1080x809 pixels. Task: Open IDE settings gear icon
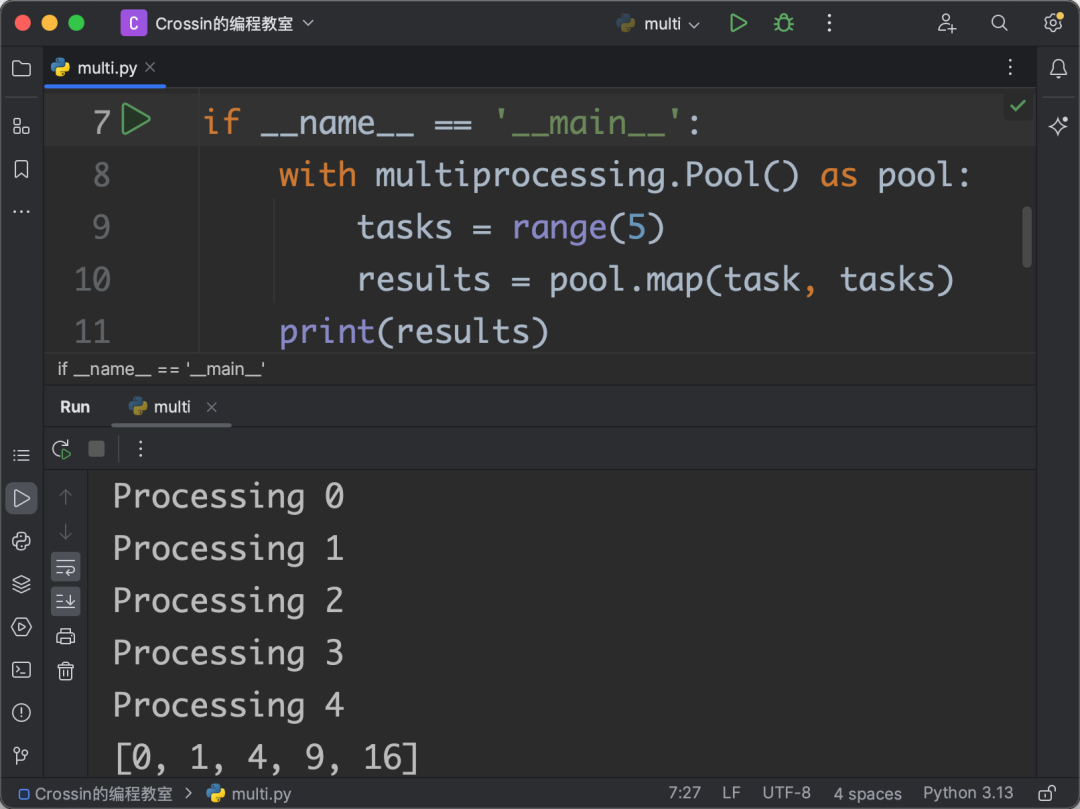[x=1052, y=23]
